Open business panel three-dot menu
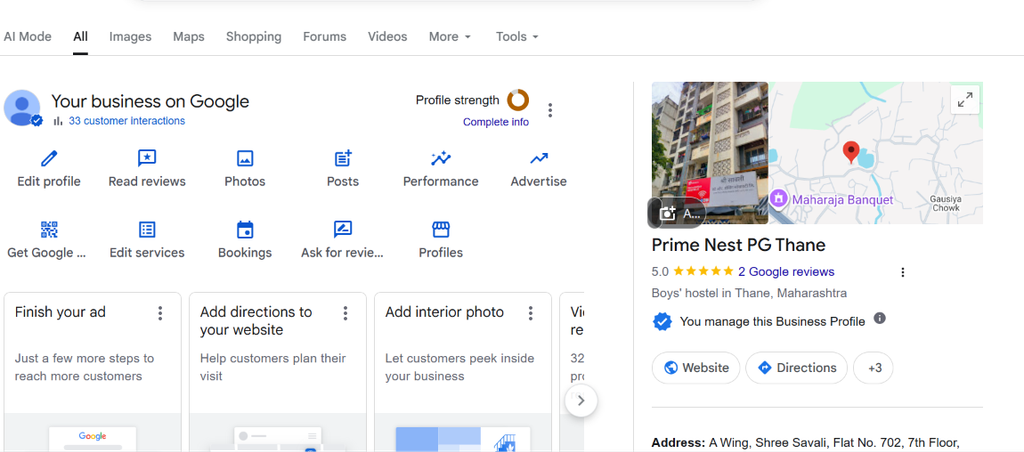 tap(550, 110)
